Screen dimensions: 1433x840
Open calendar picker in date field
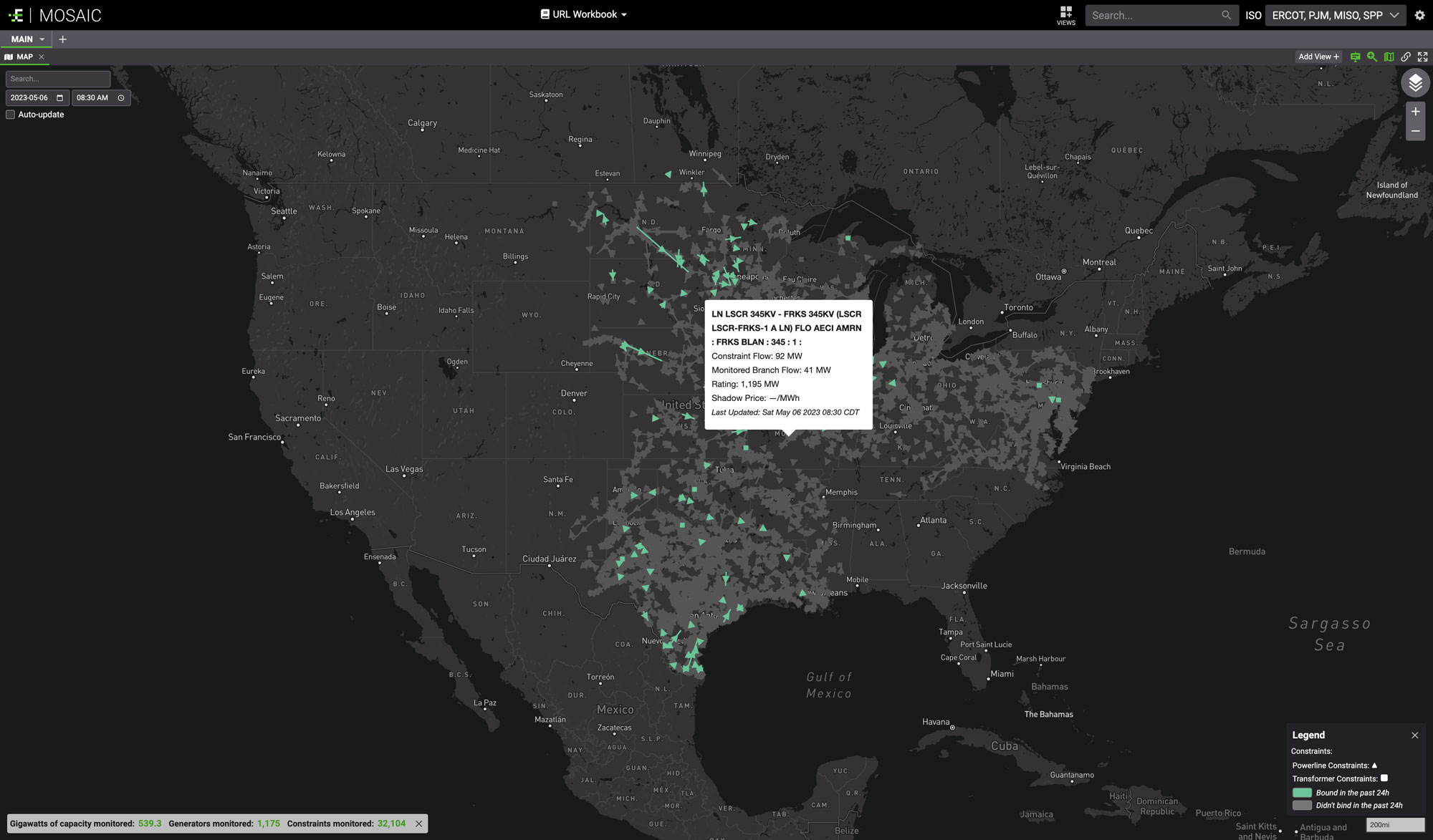click(x=59, y=97)
